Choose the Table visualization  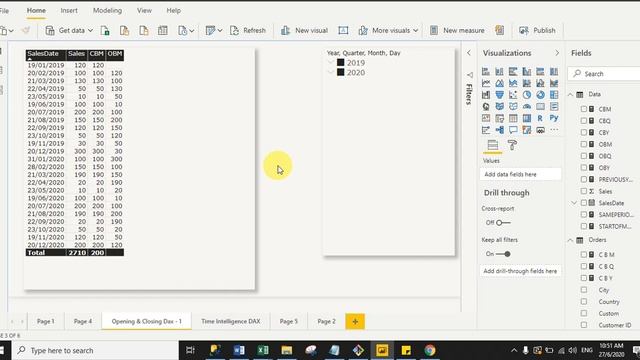(513, 118)
